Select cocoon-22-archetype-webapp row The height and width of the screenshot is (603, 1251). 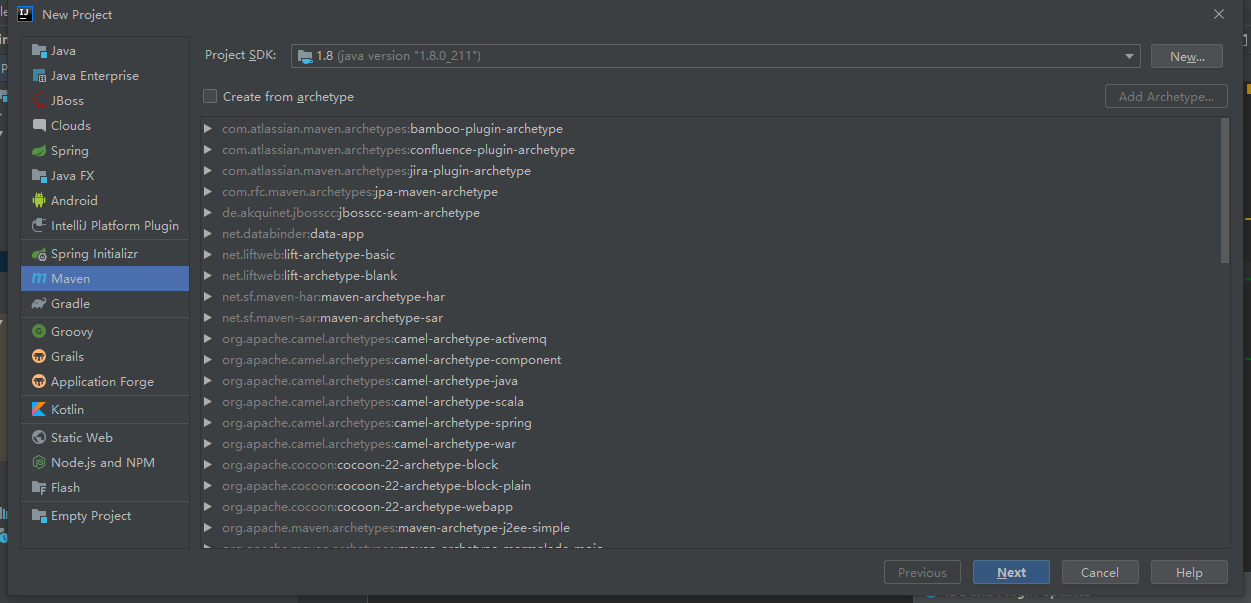710,507
